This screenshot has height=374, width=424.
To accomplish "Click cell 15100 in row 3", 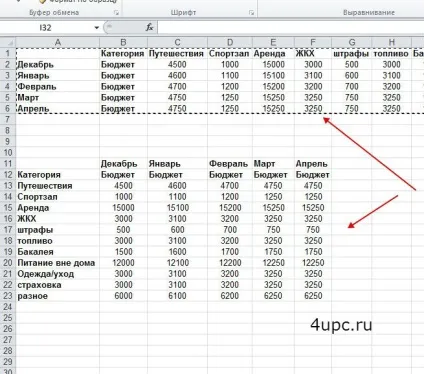I will click(x=273, y=76).
